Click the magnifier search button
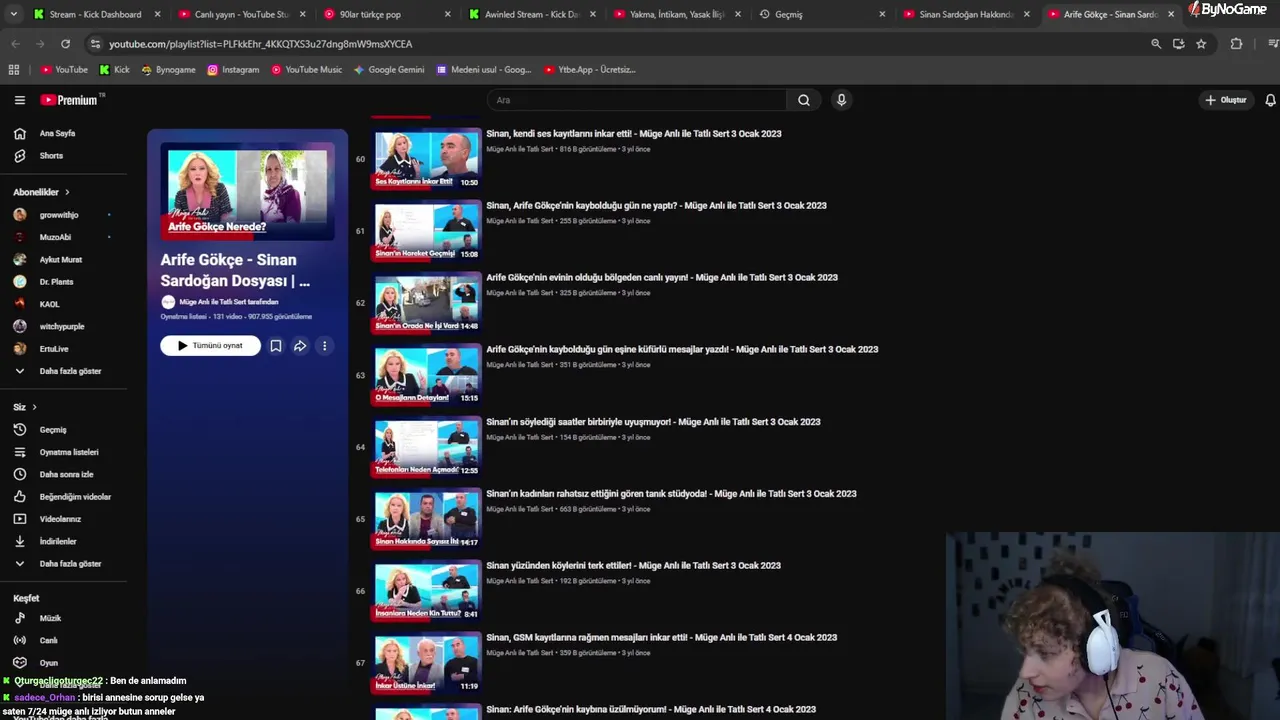Image resolution: width=1280 pixels, height=720 pixels. point(804,100)
